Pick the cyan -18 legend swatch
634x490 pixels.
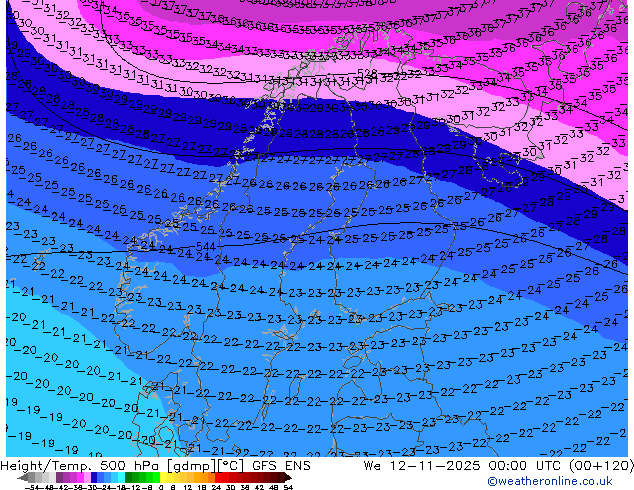[121, 478]
